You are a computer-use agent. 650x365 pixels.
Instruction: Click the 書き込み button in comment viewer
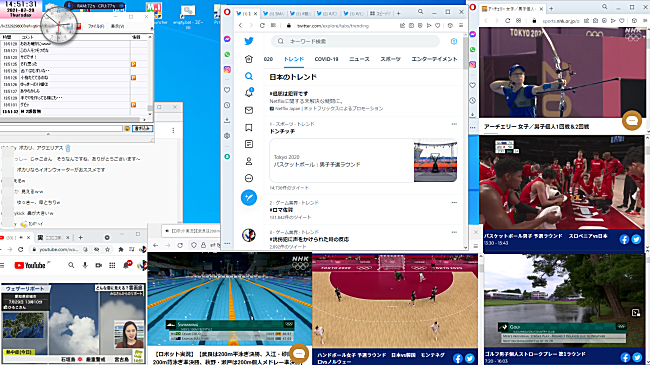tap(143, 129)
